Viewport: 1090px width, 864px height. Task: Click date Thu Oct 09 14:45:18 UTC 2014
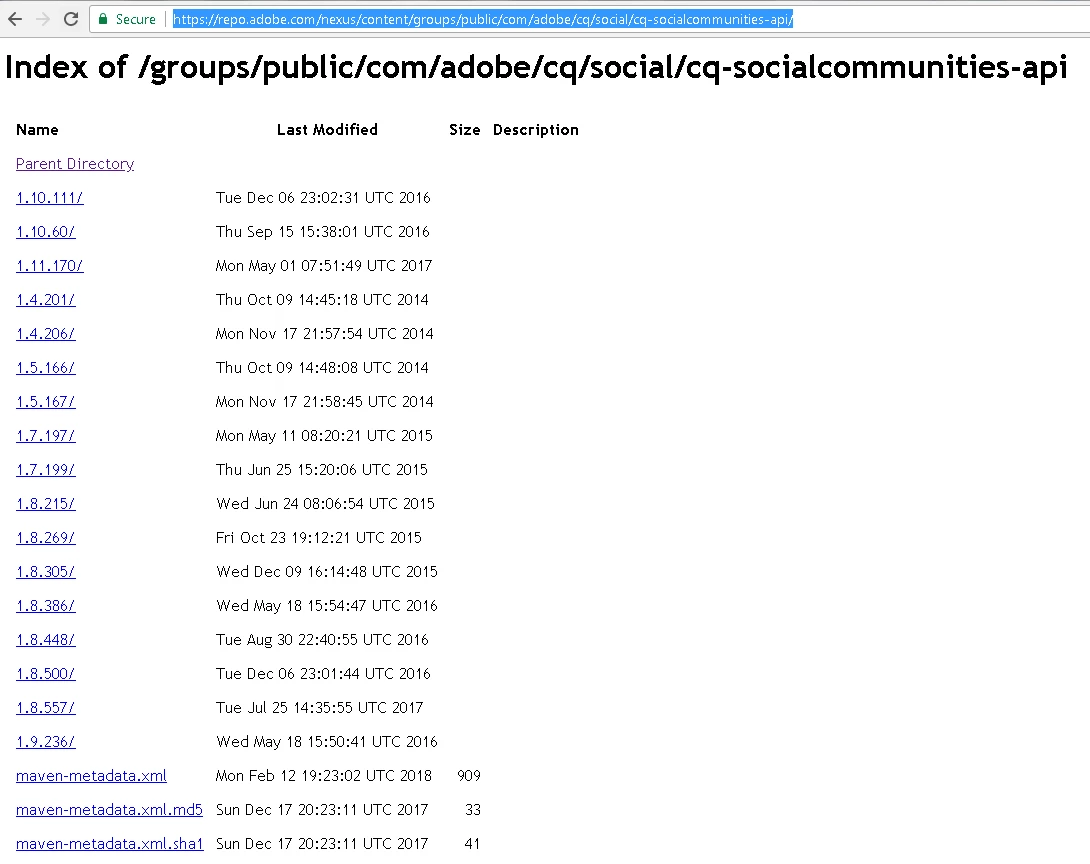(x=322, y=300)
